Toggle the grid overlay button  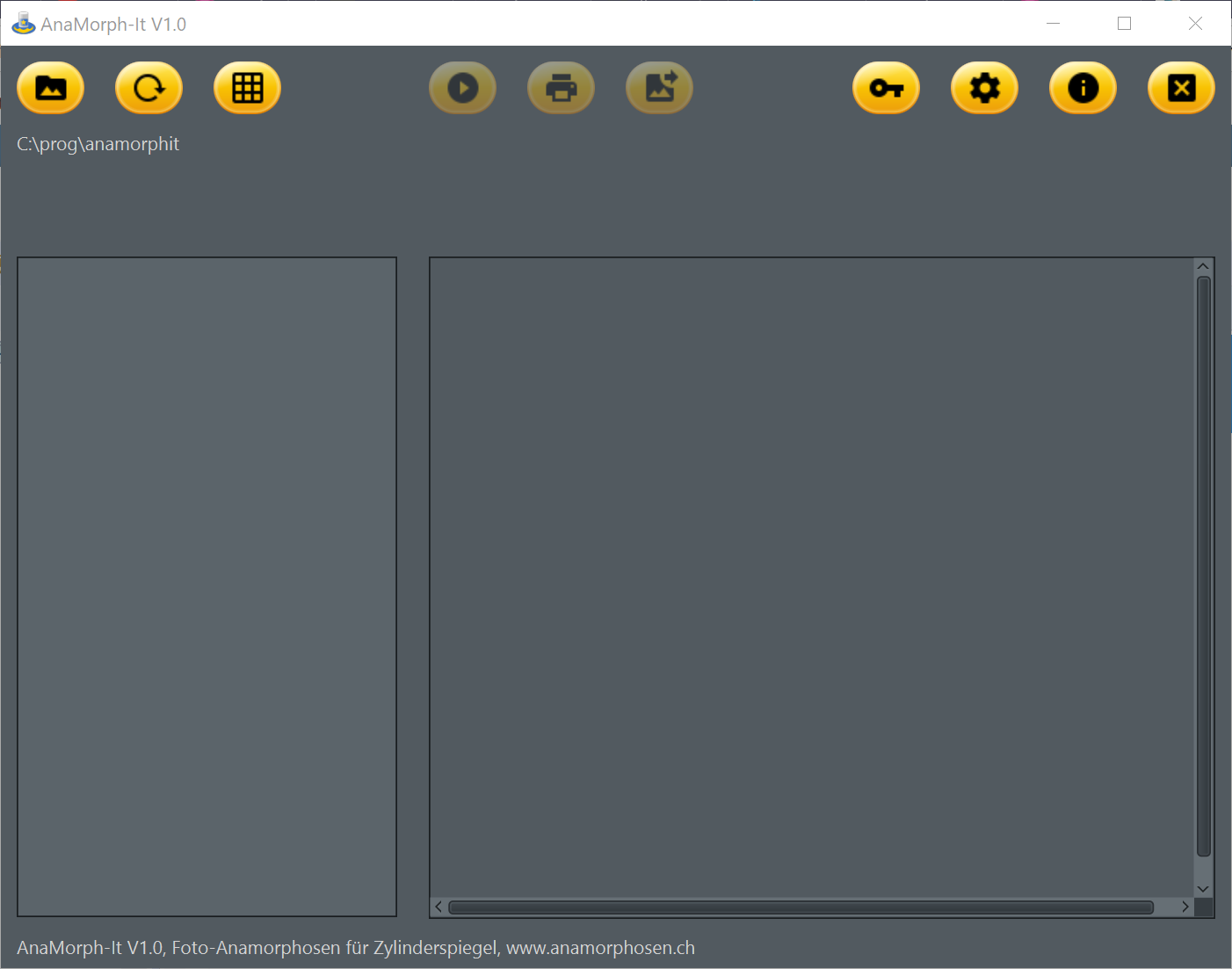click(248, 88)
